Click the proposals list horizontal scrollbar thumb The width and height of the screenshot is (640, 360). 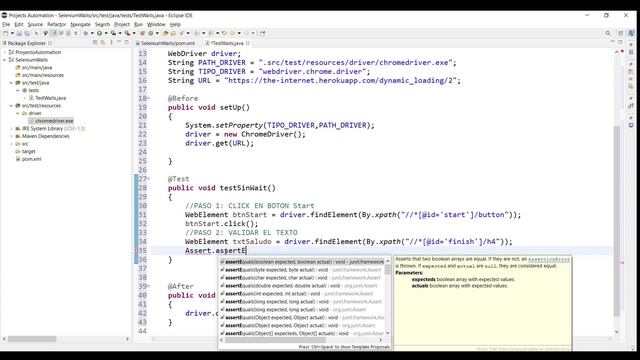coord(276,340)
